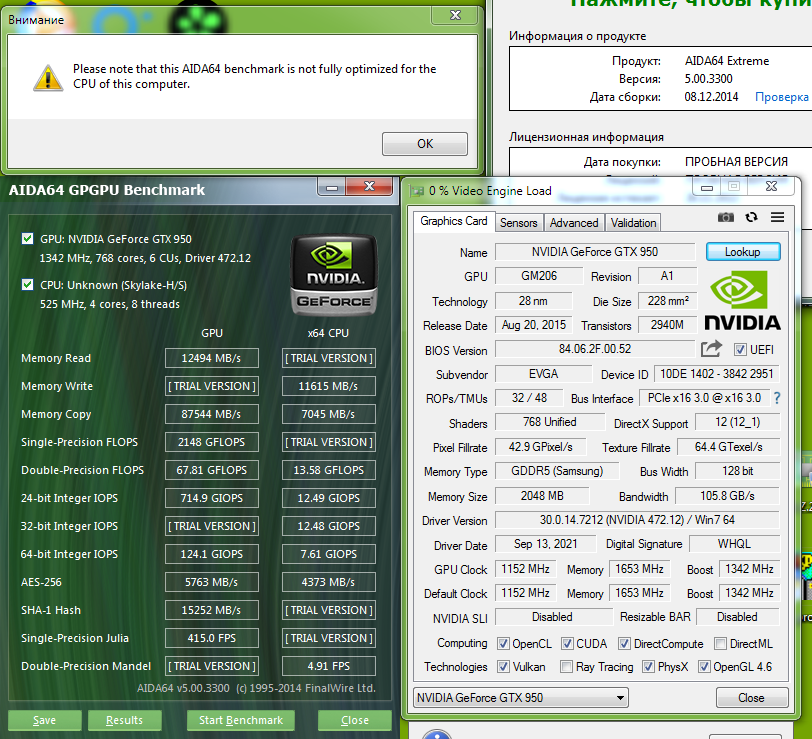Click the Lookup button
The image size is (812, 739).
point(743,252)
